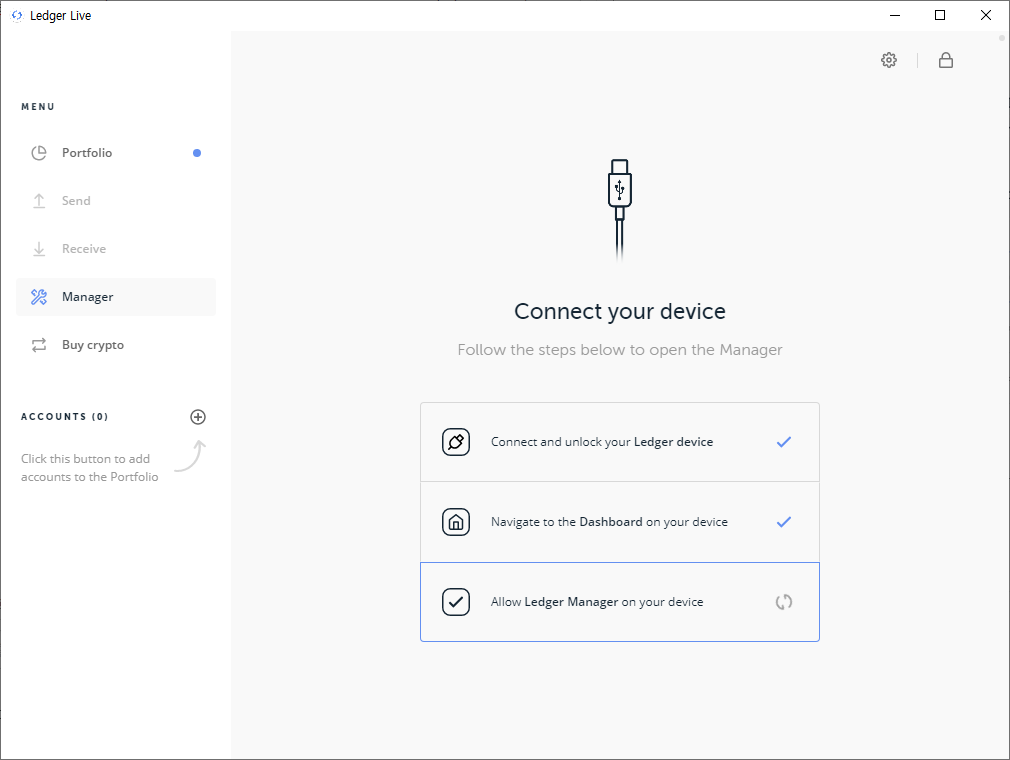
Task: Click 'Follow the steps below to open the Manager'
Action: point(620,350)
